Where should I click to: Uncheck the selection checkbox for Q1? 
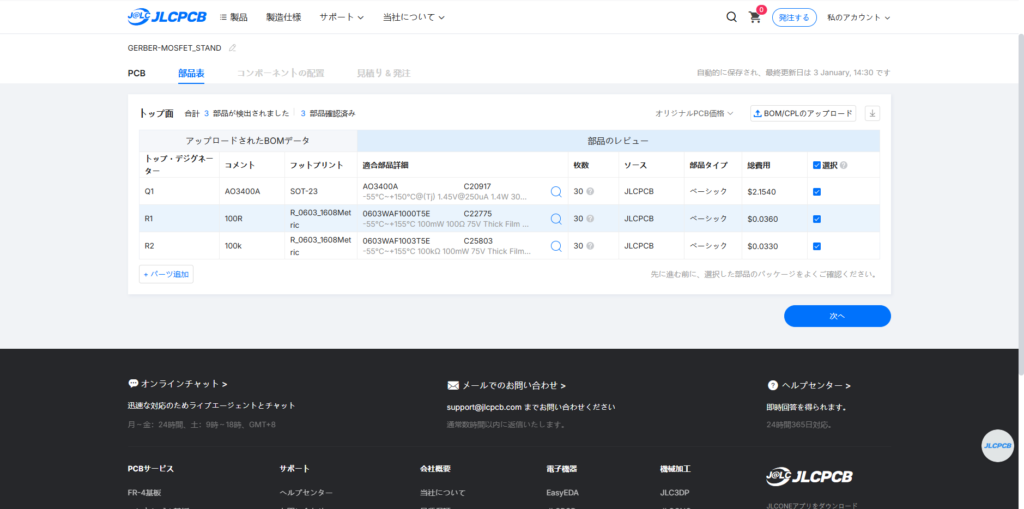point(817,191)
